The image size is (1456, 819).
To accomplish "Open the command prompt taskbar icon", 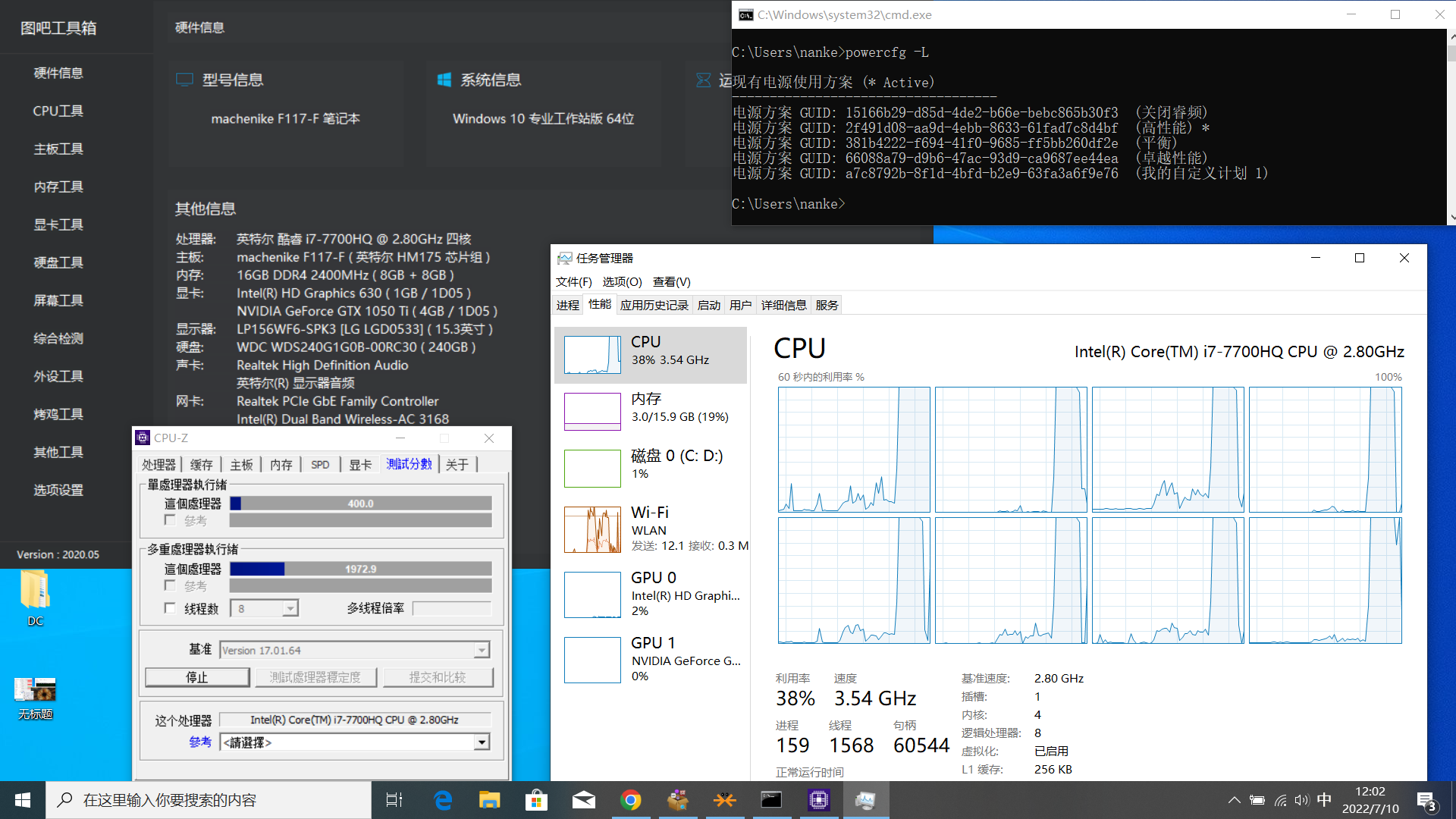I will tap(771, 800).
